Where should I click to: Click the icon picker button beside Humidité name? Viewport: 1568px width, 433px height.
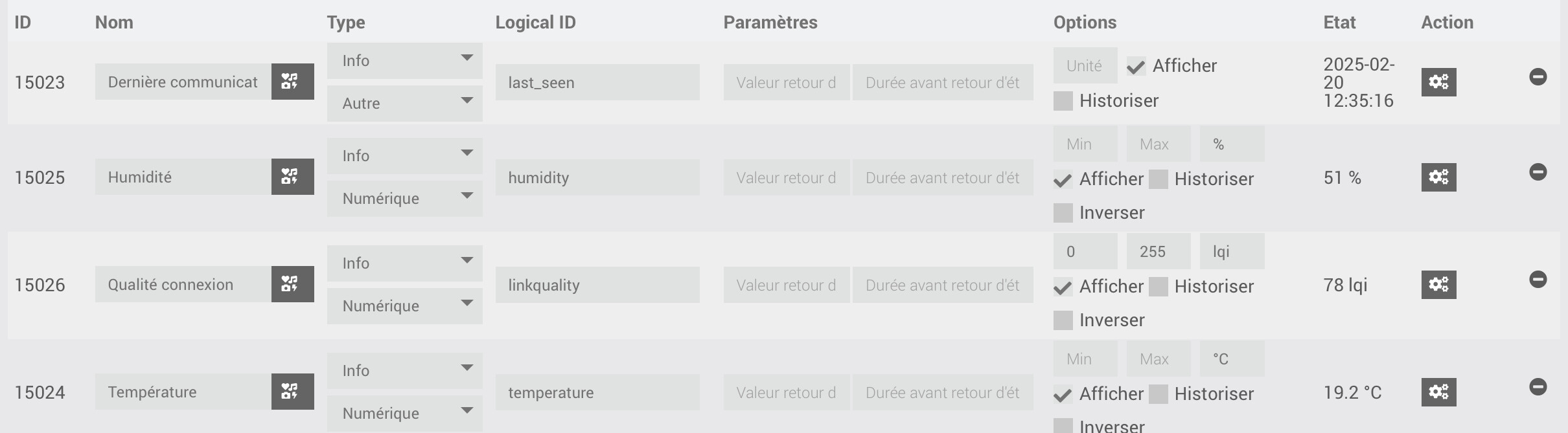(x=292, y=177)
